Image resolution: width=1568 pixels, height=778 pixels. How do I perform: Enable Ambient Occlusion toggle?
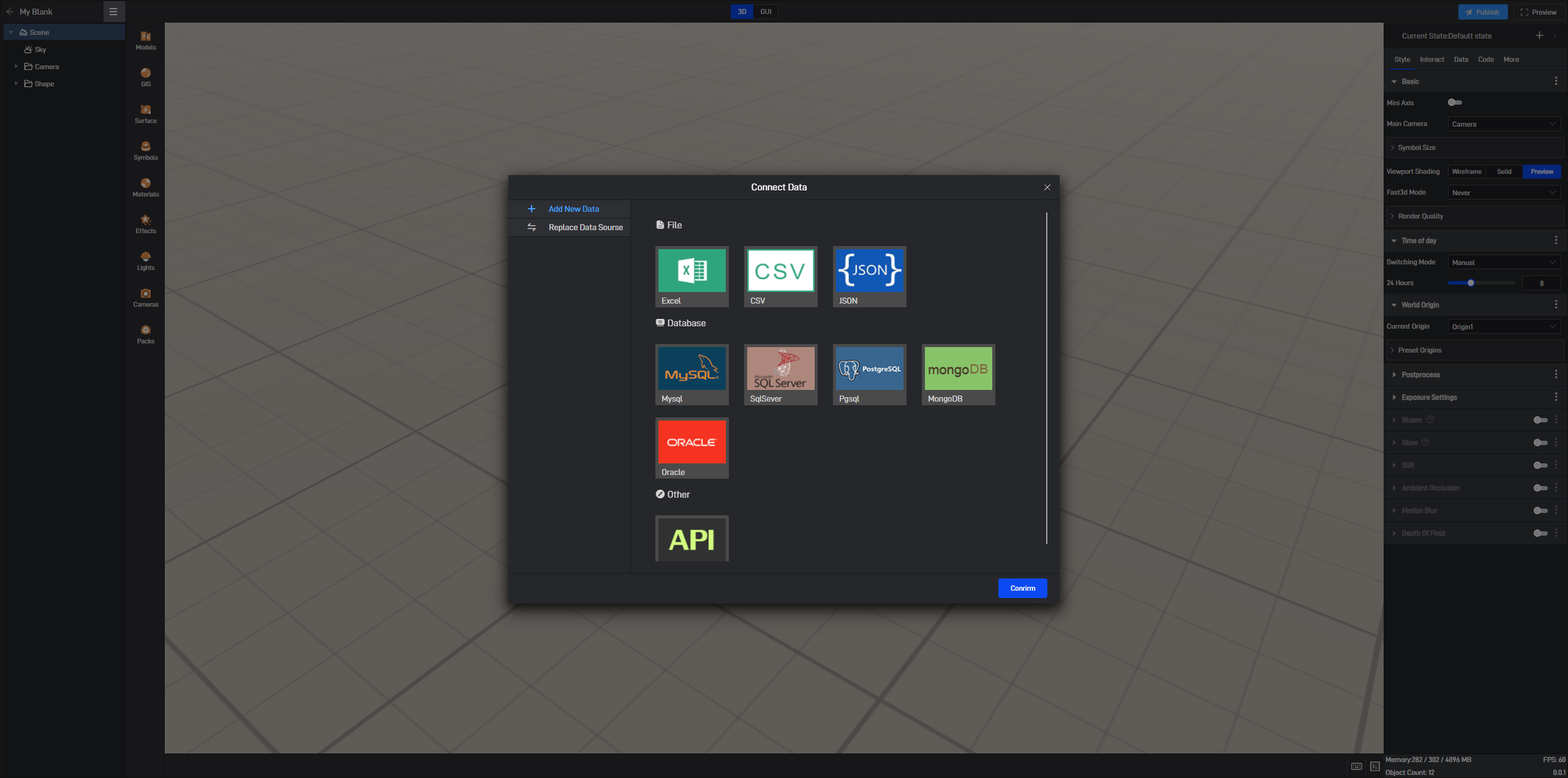coord(1540,488)
